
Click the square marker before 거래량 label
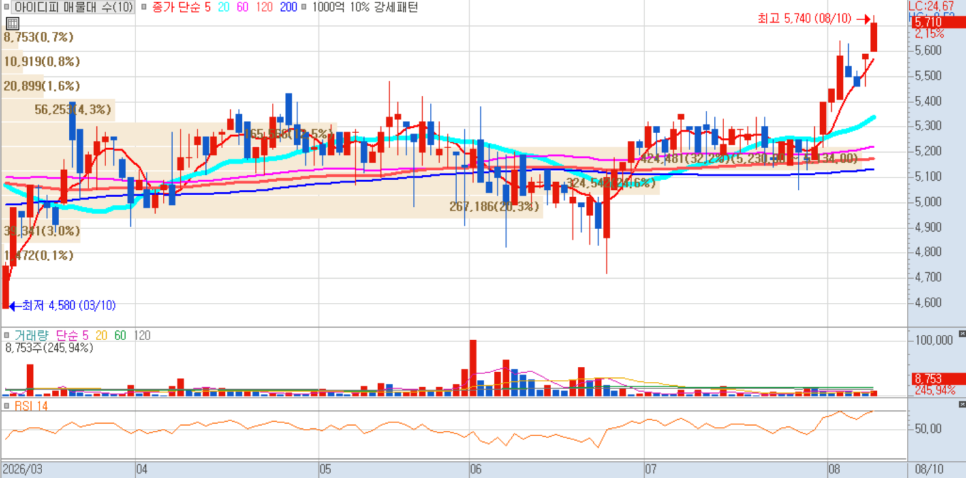pyautogui.click(x=6, y=336)
